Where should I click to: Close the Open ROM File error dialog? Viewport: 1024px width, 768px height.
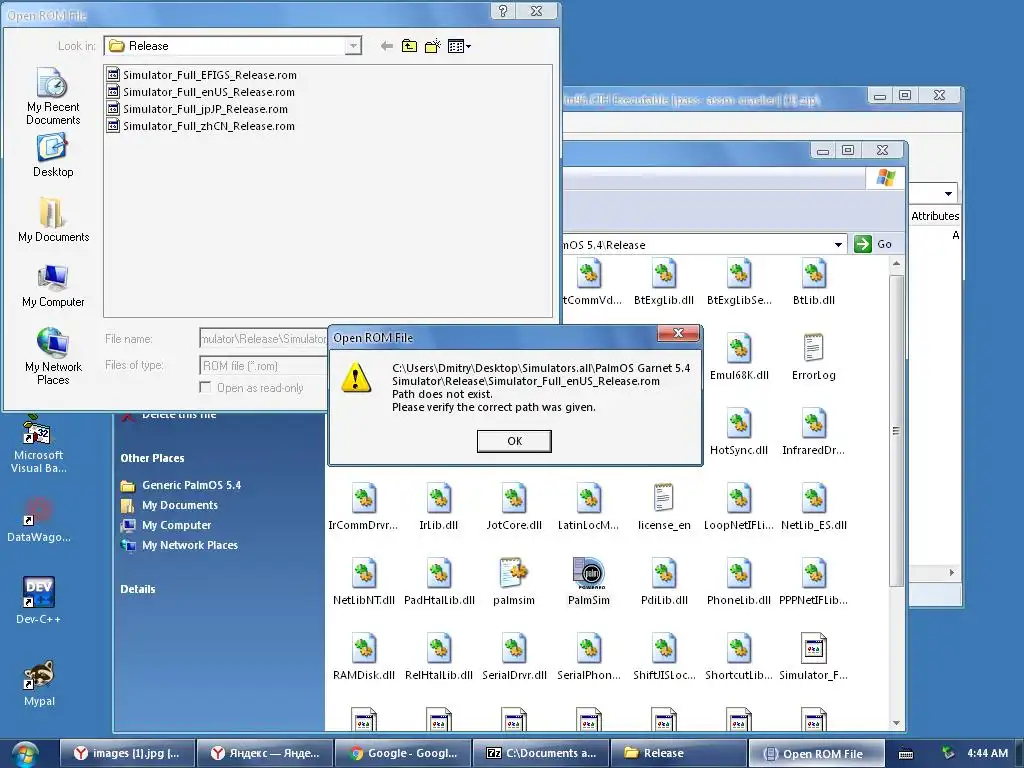click(679, 333)
